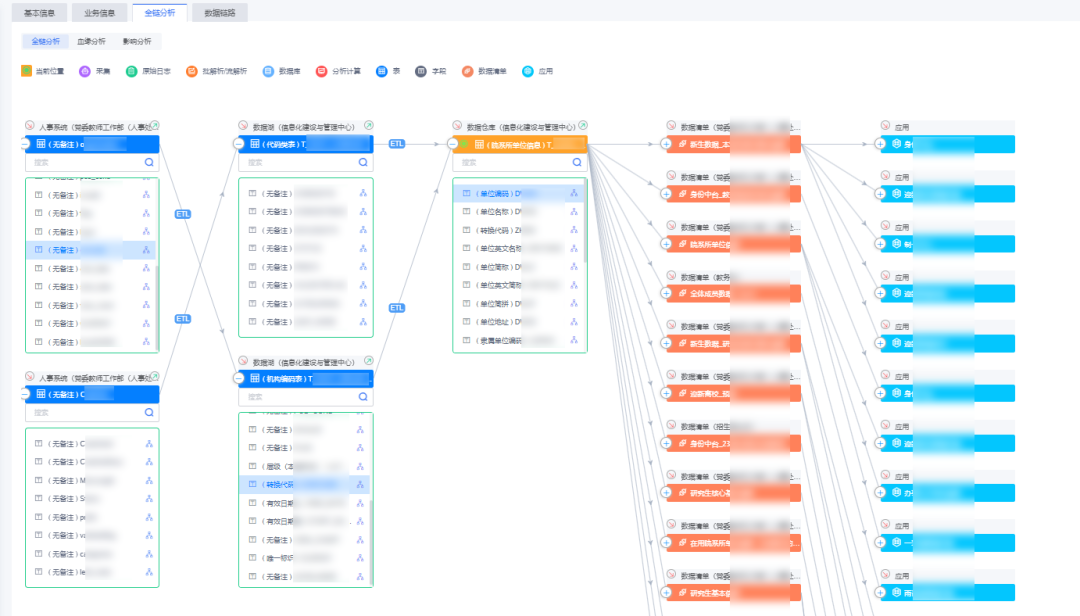1080x616 pixels.
Task: Select the 单位名称 field row
Action: click(500, 211)
